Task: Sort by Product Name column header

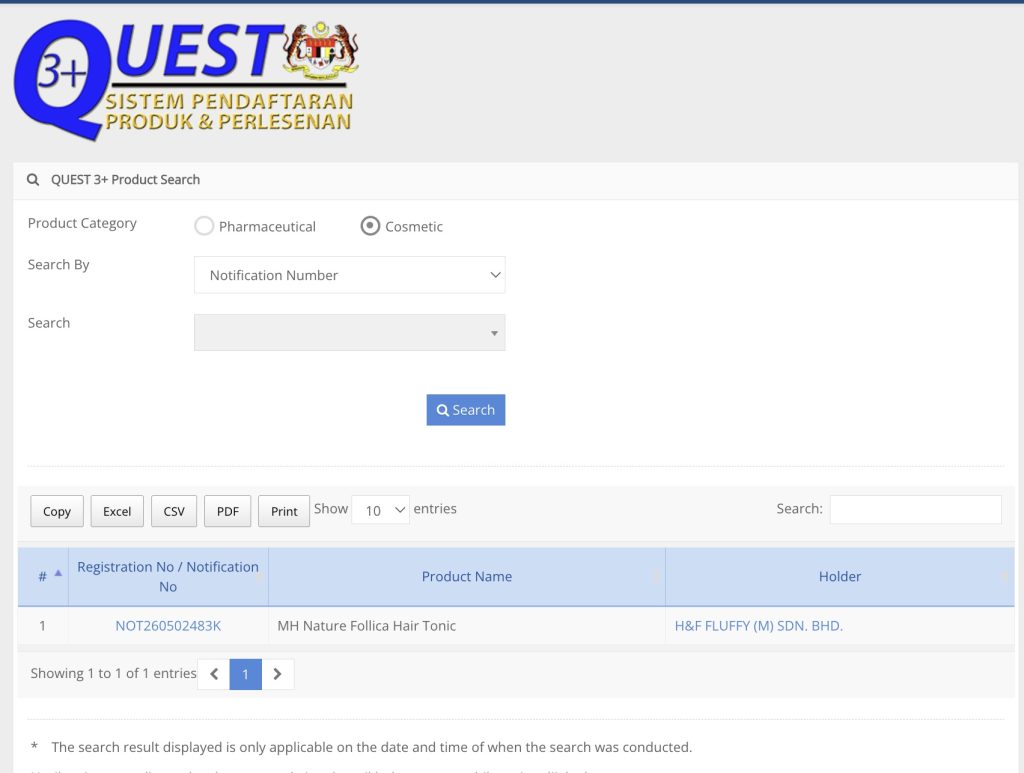Action: (x=466, y=576)
